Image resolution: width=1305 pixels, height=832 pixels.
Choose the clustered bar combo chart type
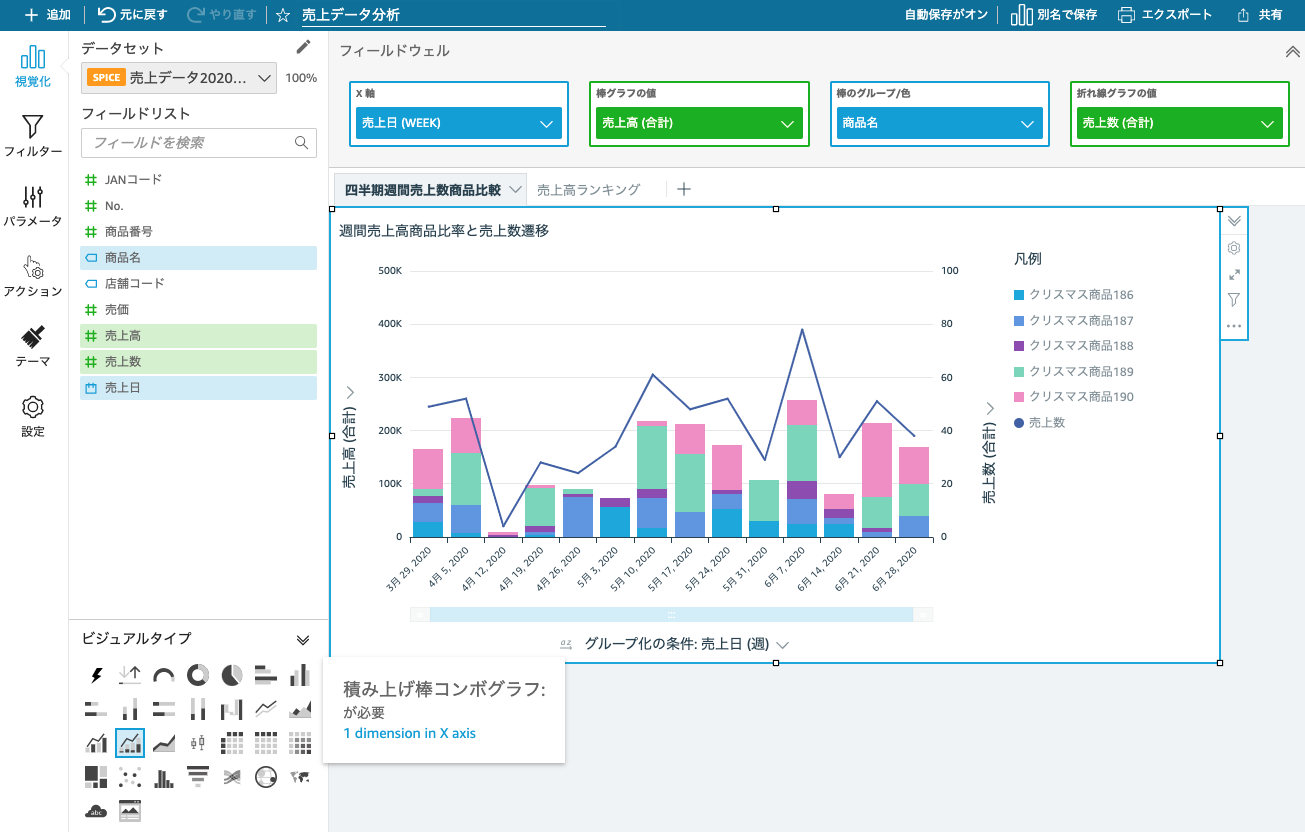[97, 743]
